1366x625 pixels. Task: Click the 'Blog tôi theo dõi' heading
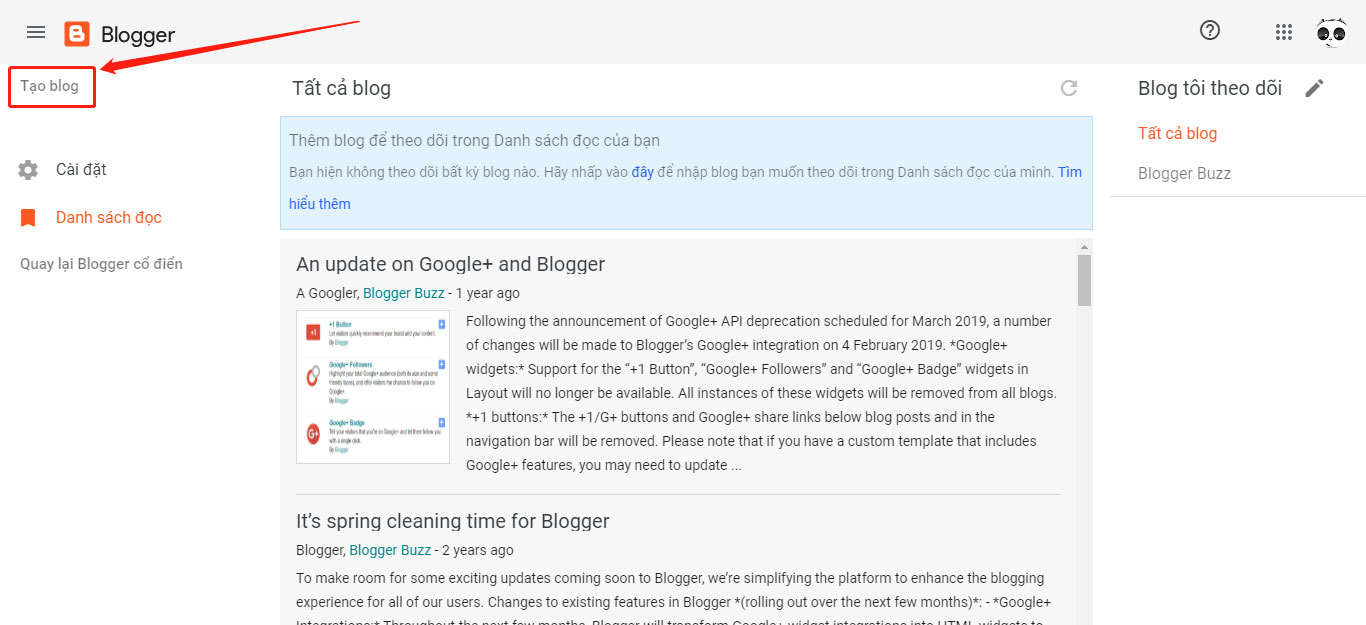[1210, 88]
